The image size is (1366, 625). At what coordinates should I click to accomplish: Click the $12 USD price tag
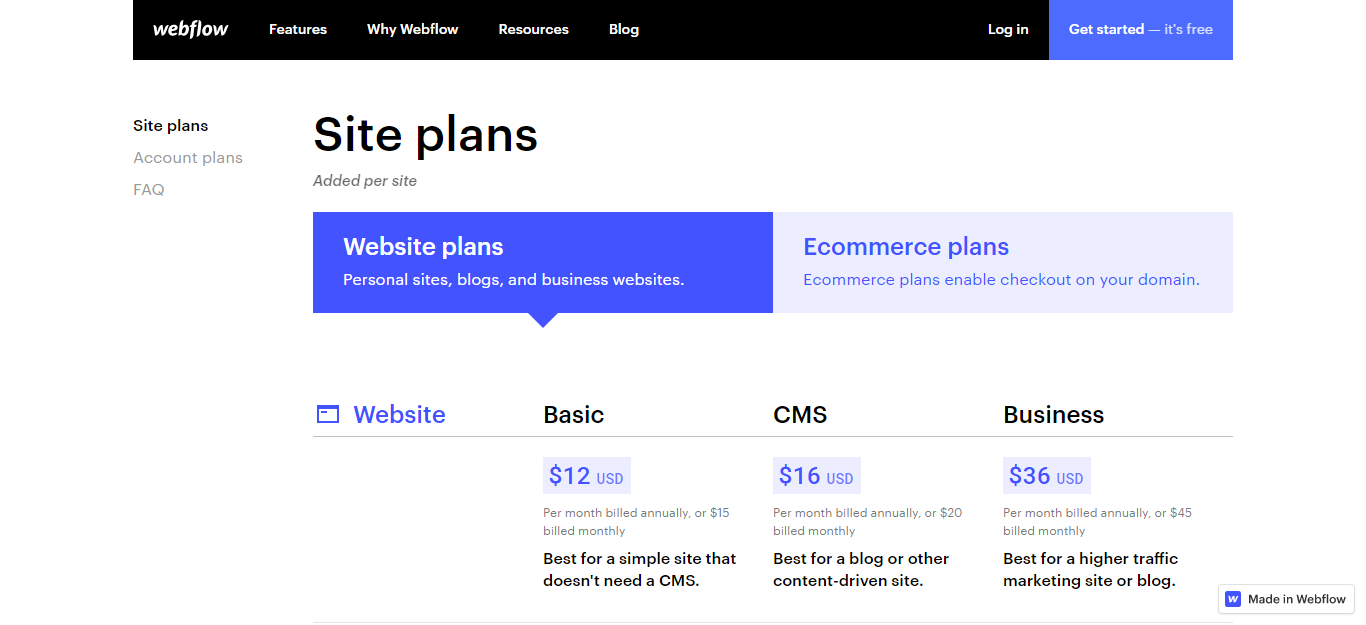pyautogui.click(x=587, y=476)
